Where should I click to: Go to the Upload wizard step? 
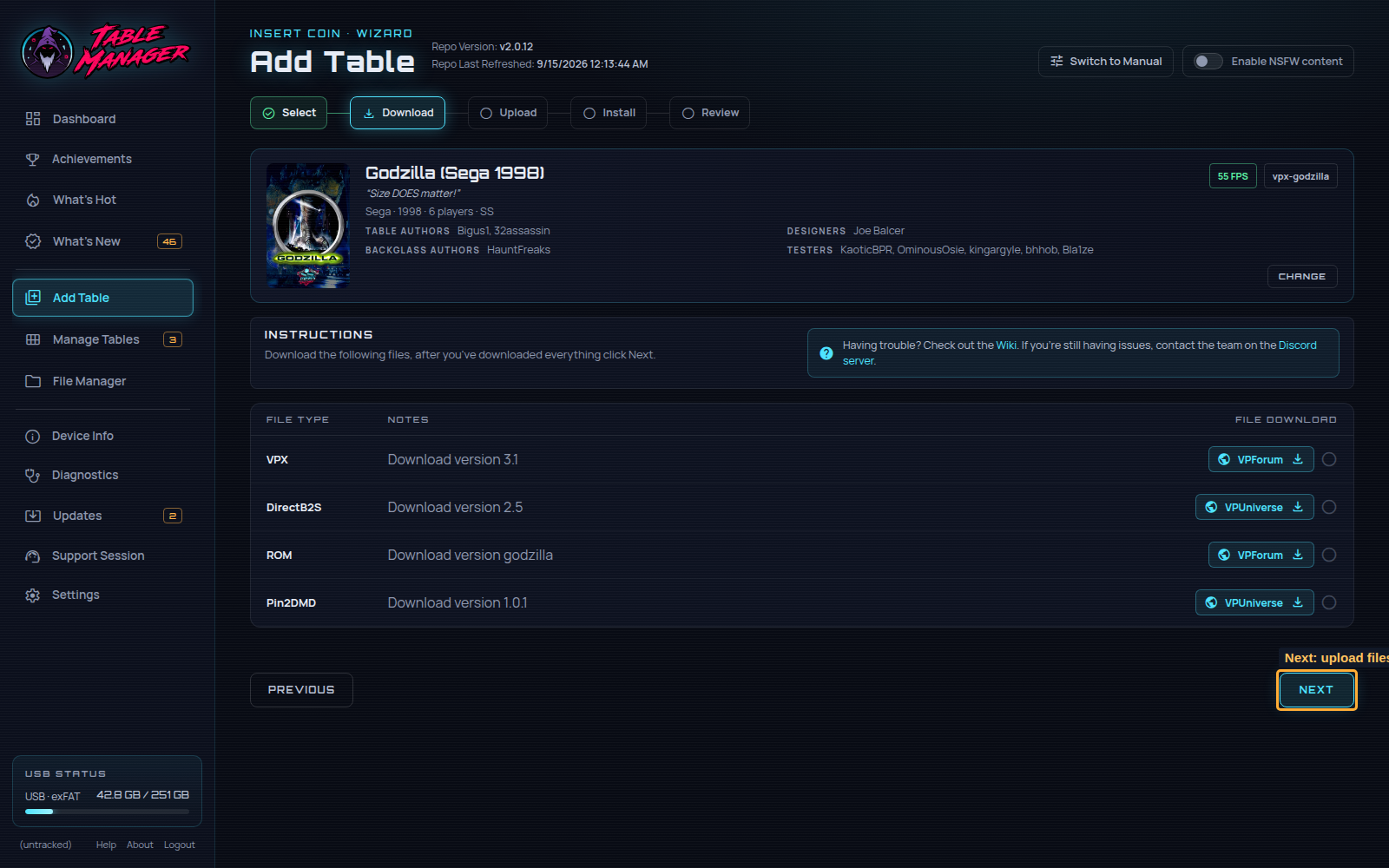pyautogui.click(x=508, y=113)
